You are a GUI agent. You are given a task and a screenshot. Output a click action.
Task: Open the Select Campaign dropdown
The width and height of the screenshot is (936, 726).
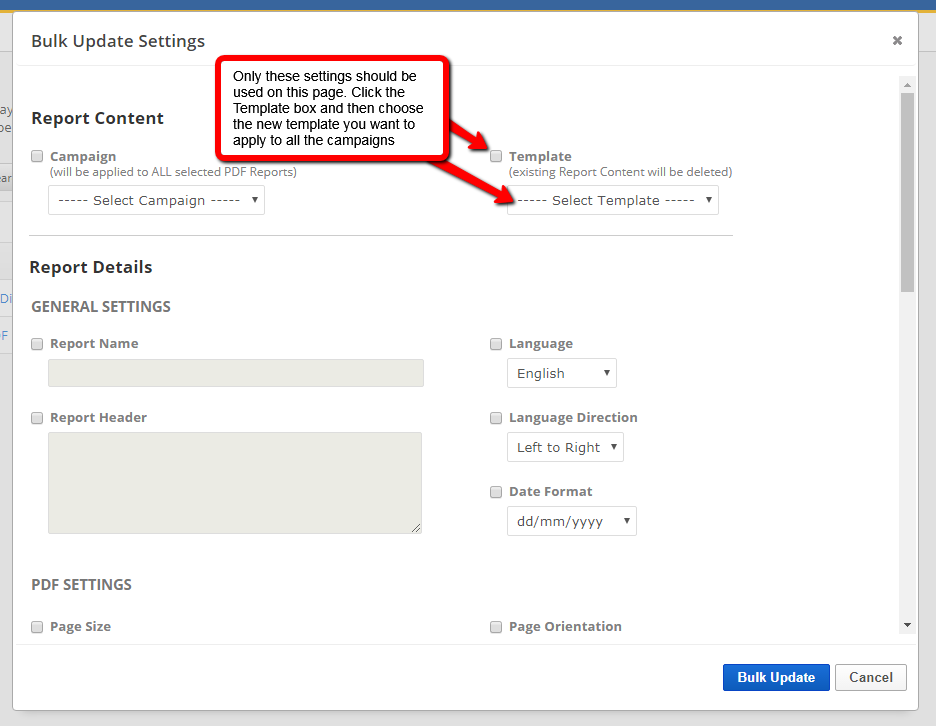coord(156,201)
